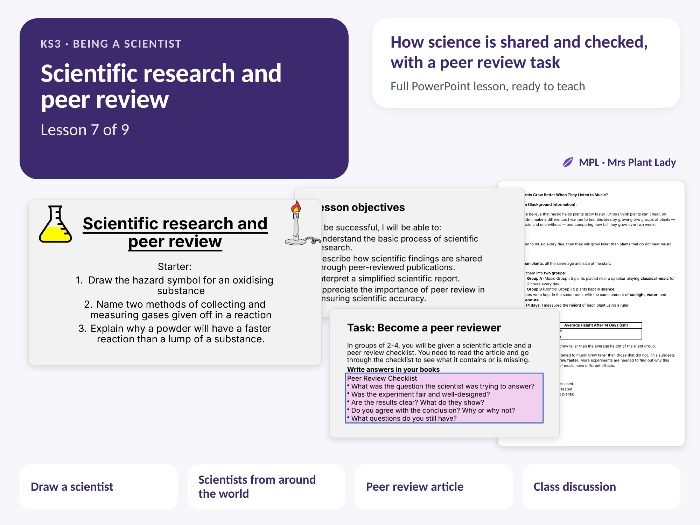
Task: Open the 'Draw a scientist' card
Action: (99, 487)
